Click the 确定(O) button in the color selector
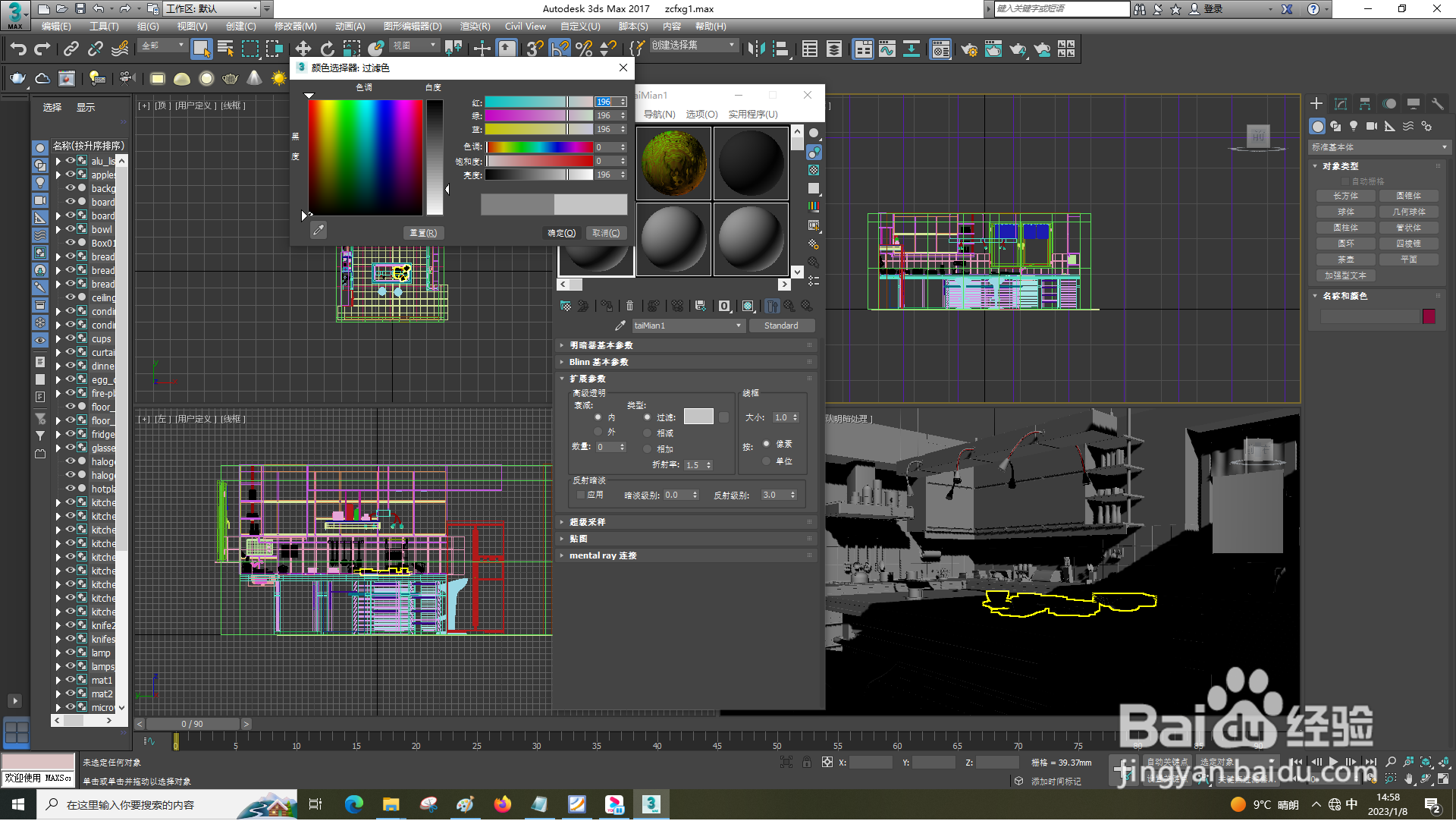The height and width of the screenshot is (821, 1456). [x=562, y=233]
